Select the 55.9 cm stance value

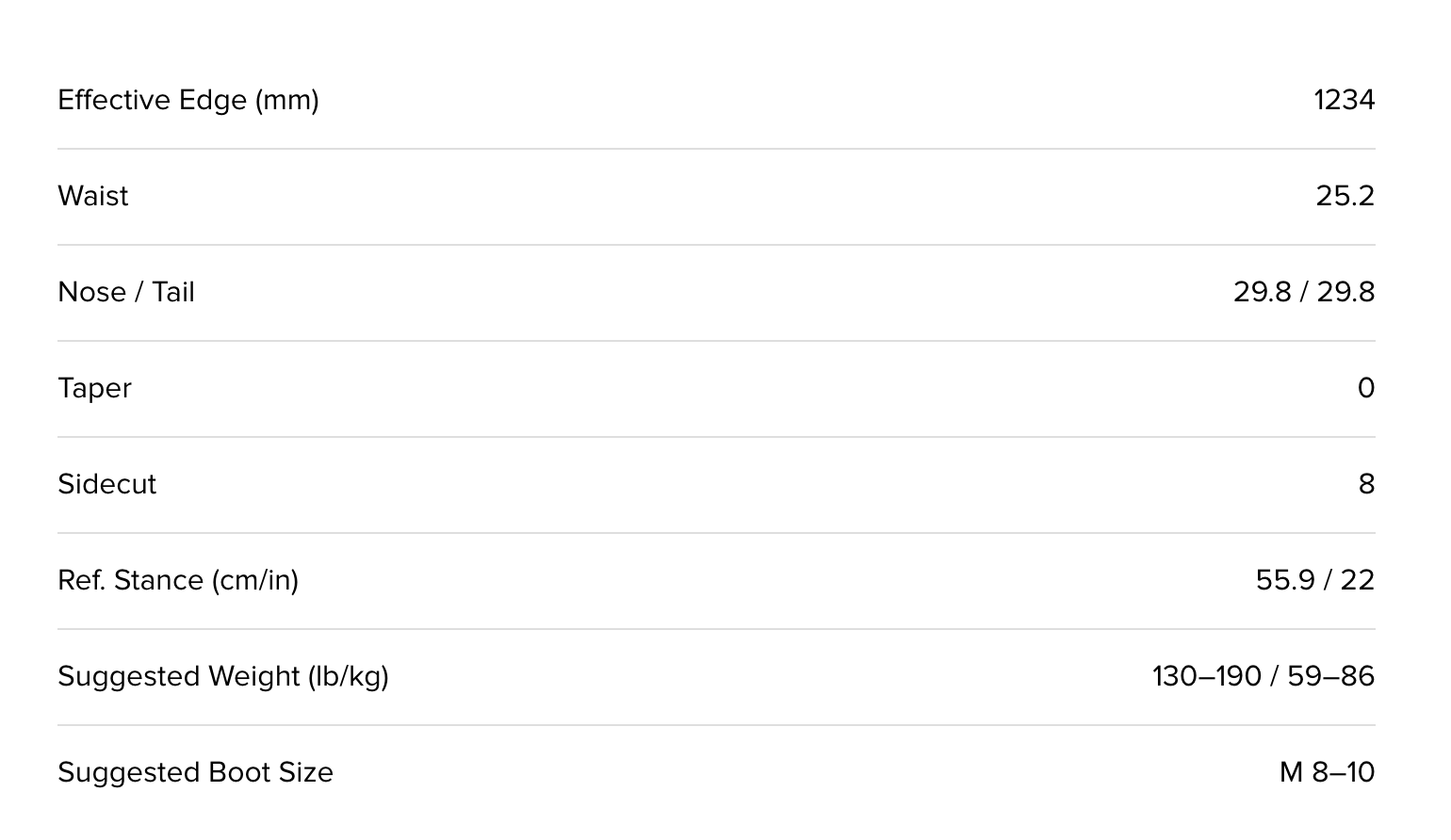pyautogui.click(x=1285, y=580)
